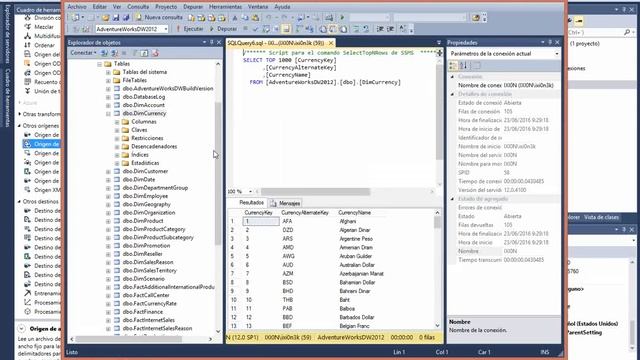Open the 100 % zoom dropdown

click(x=250, y=191)
